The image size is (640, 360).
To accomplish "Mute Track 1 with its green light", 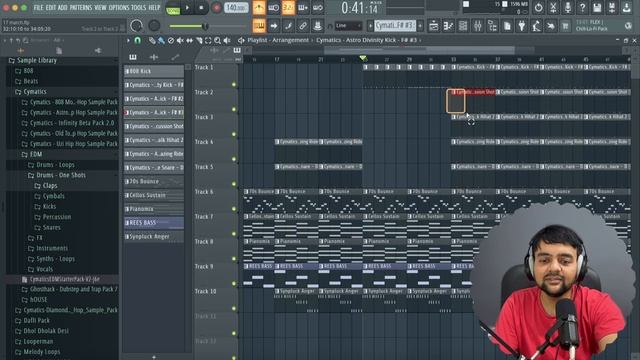I will tap(234, 84).
